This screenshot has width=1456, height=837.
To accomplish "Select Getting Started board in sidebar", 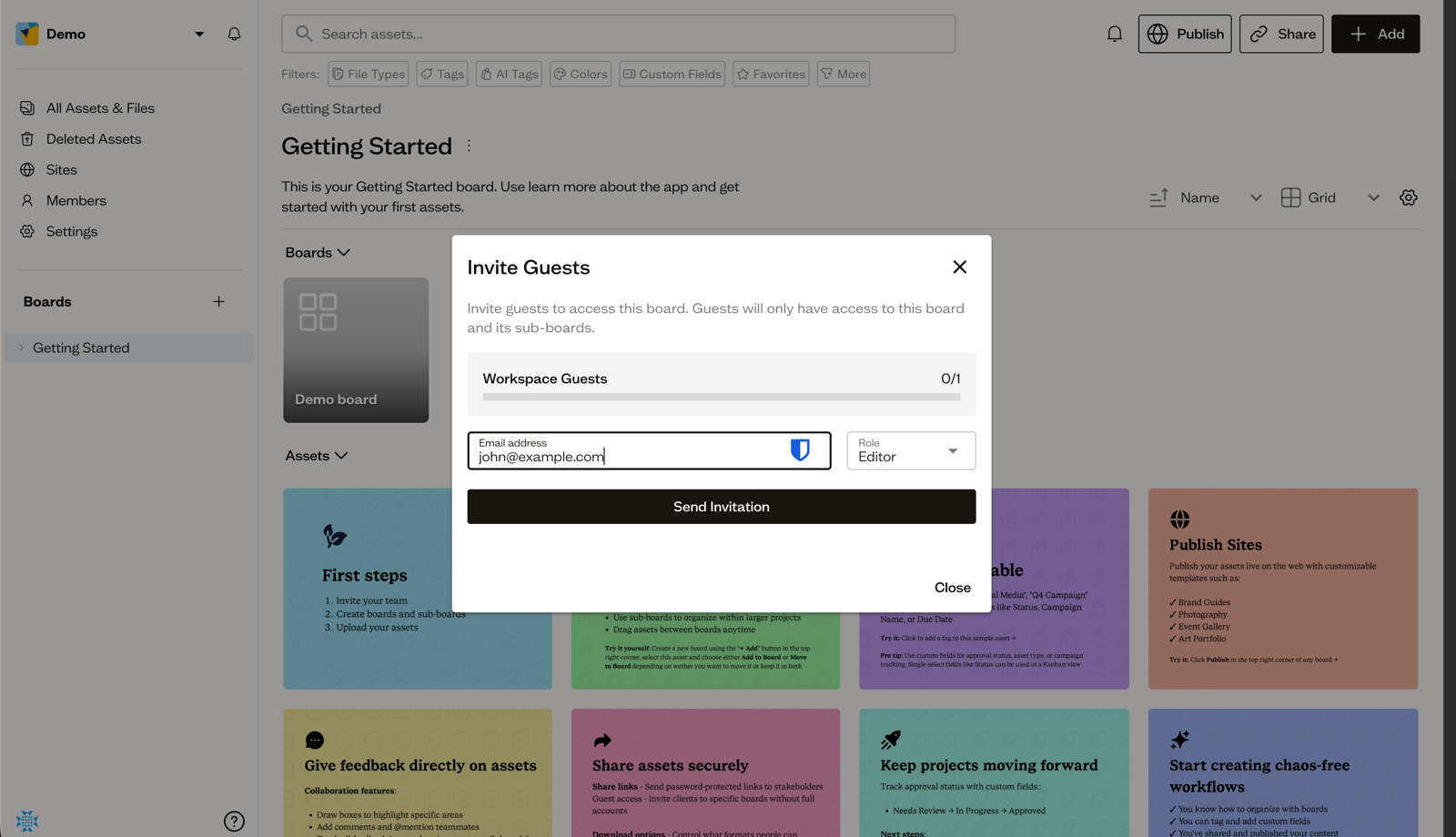I will coord(129,348).
